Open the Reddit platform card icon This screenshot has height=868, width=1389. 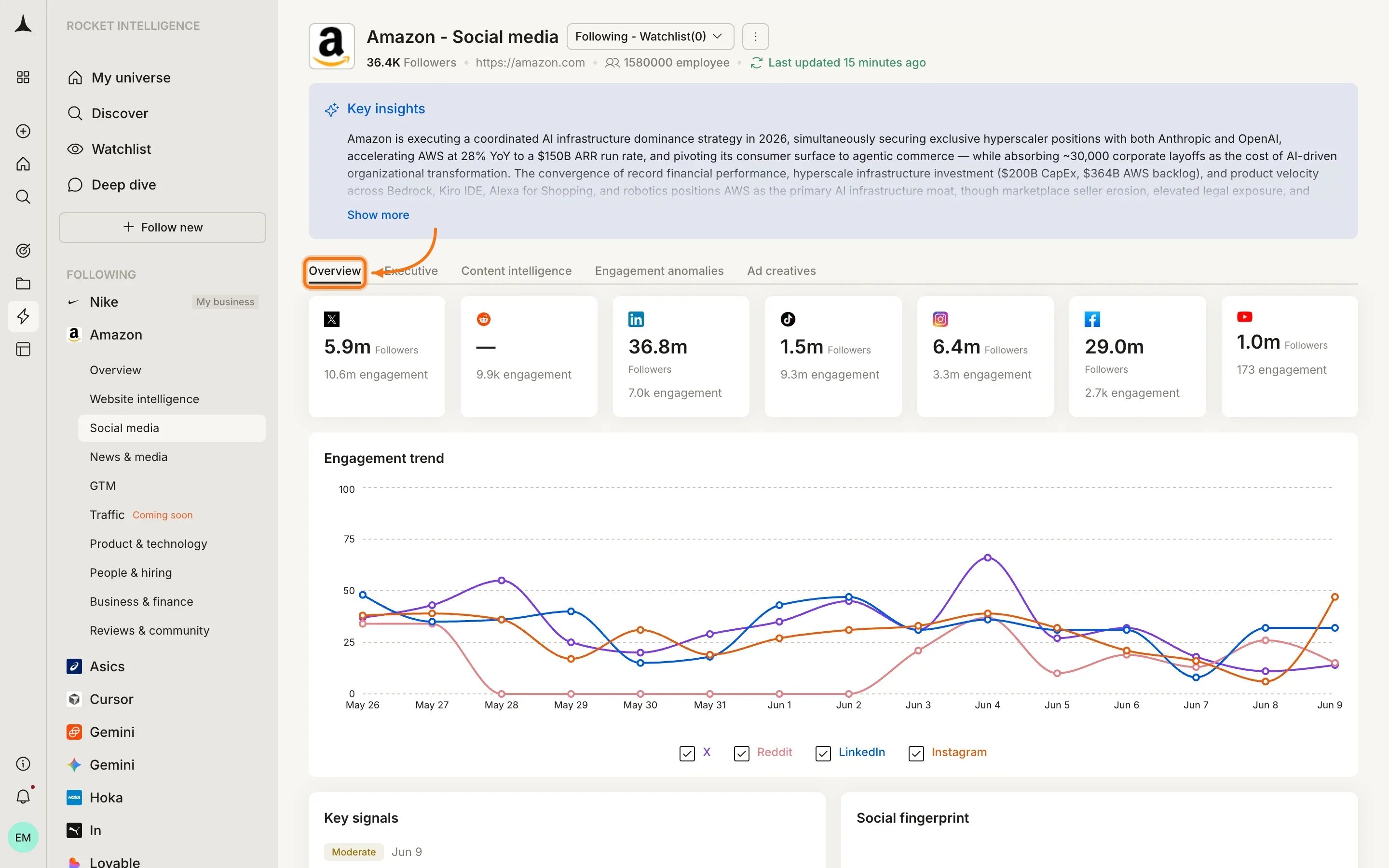484,319
